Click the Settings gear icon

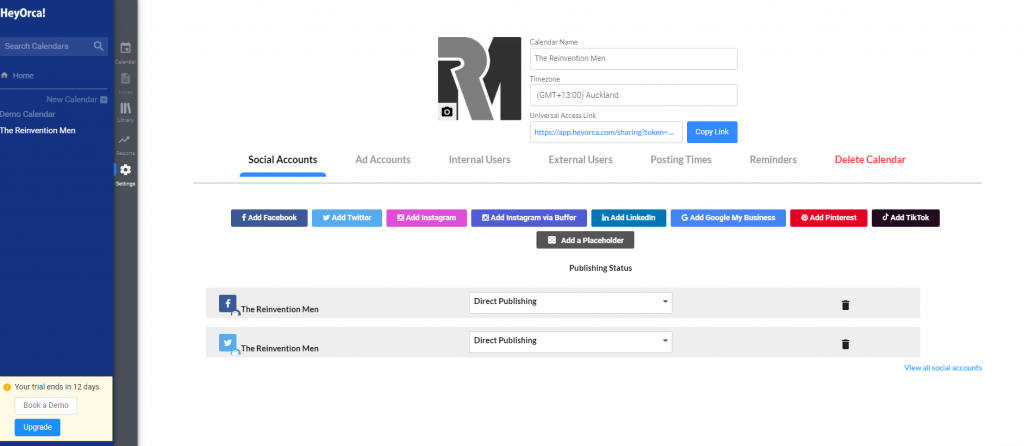point(125,170)
